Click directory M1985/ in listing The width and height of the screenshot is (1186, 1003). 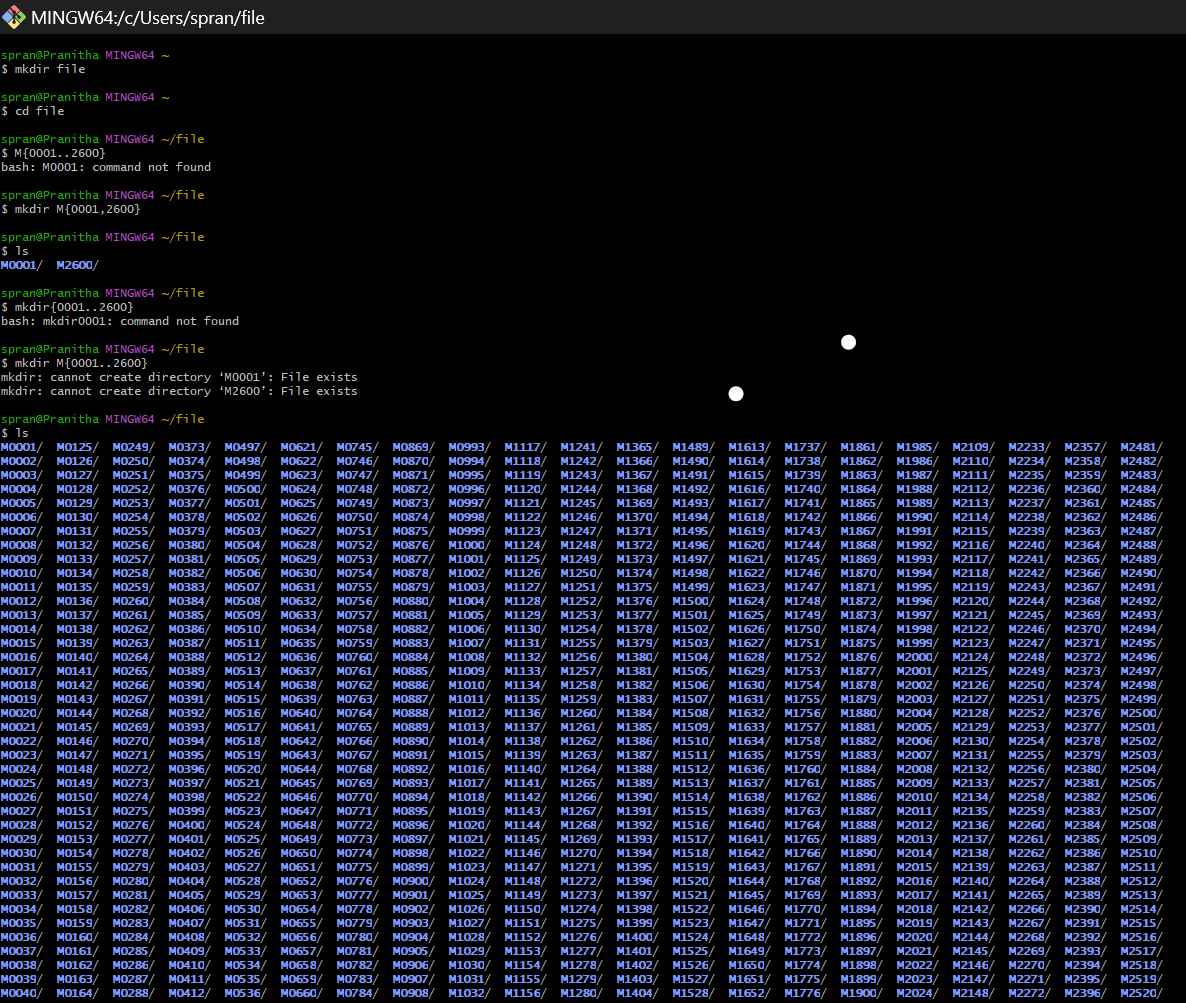pyautogui.click(x=917, y=447)
